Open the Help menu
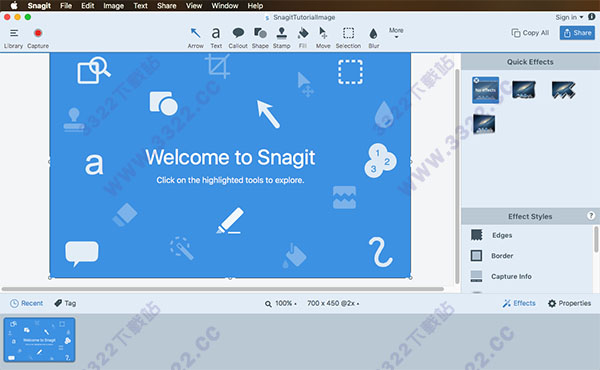This screenshot has height=370, width=600. tap(255, 6)
